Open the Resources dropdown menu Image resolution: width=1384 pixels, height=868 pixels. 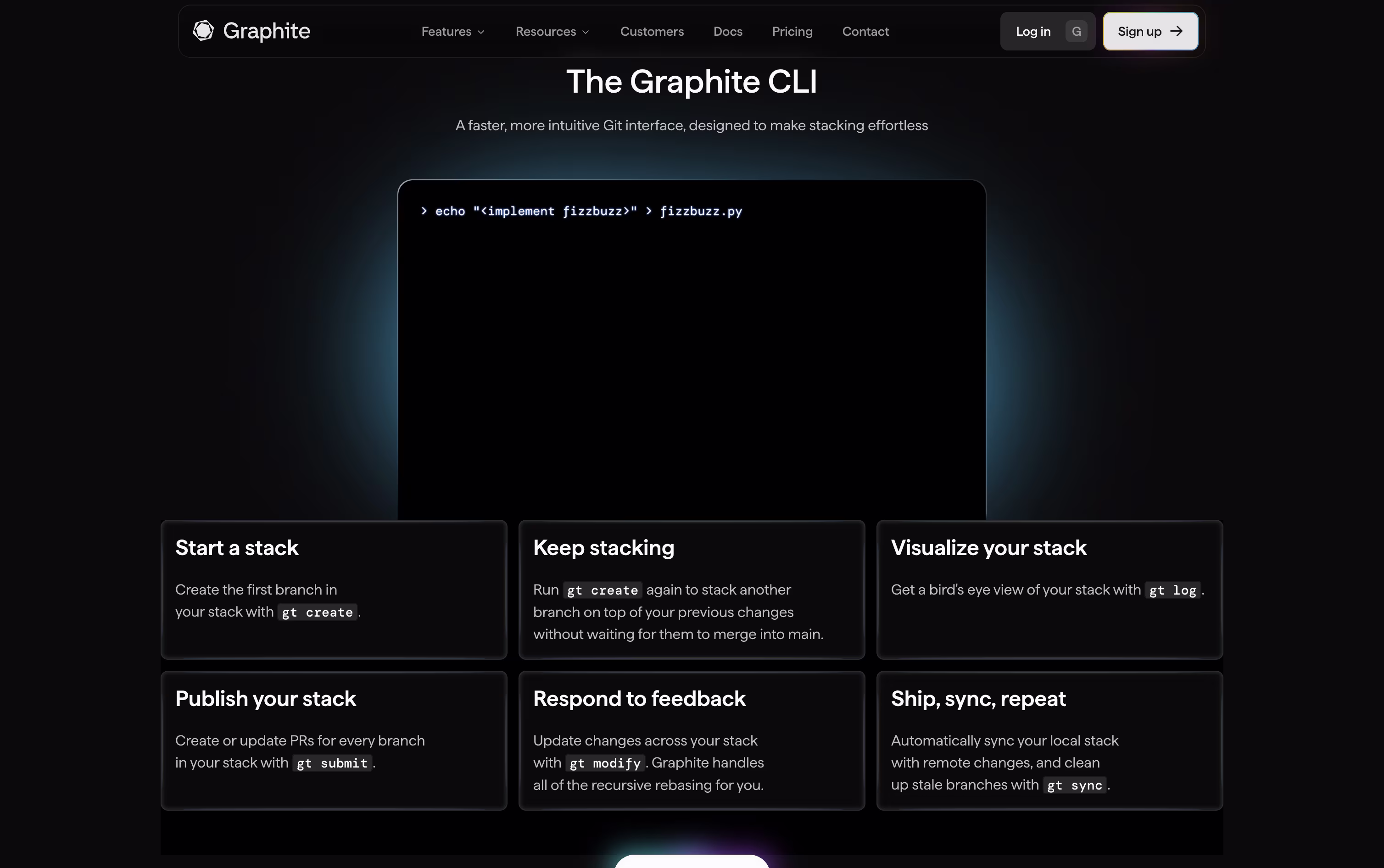pos(552,32)
